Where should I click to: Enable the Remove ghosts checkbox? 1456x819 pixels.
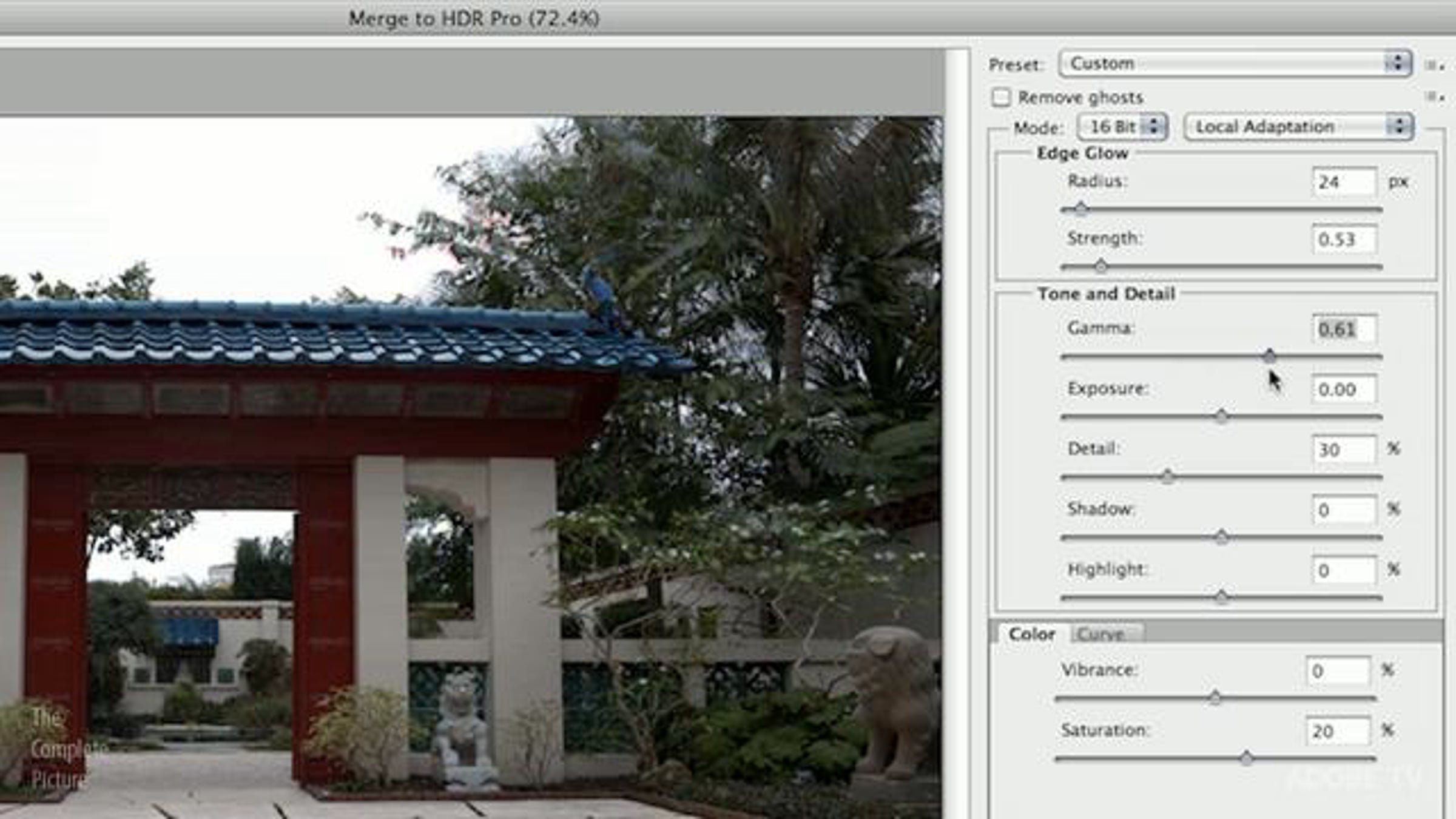click(x=1001, y=97)
